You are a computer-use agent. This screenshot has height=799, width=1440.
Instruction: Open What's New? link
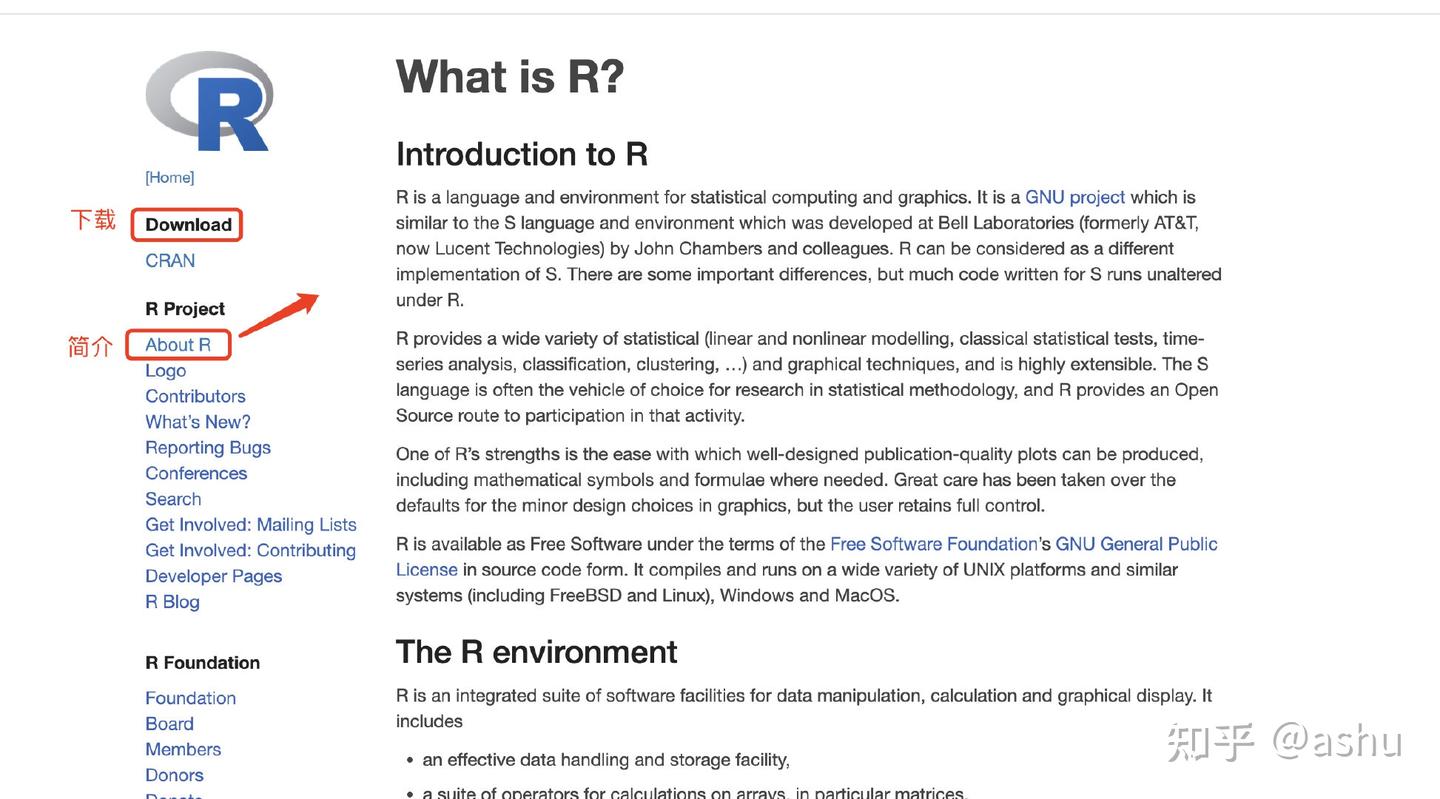point(197,421)
